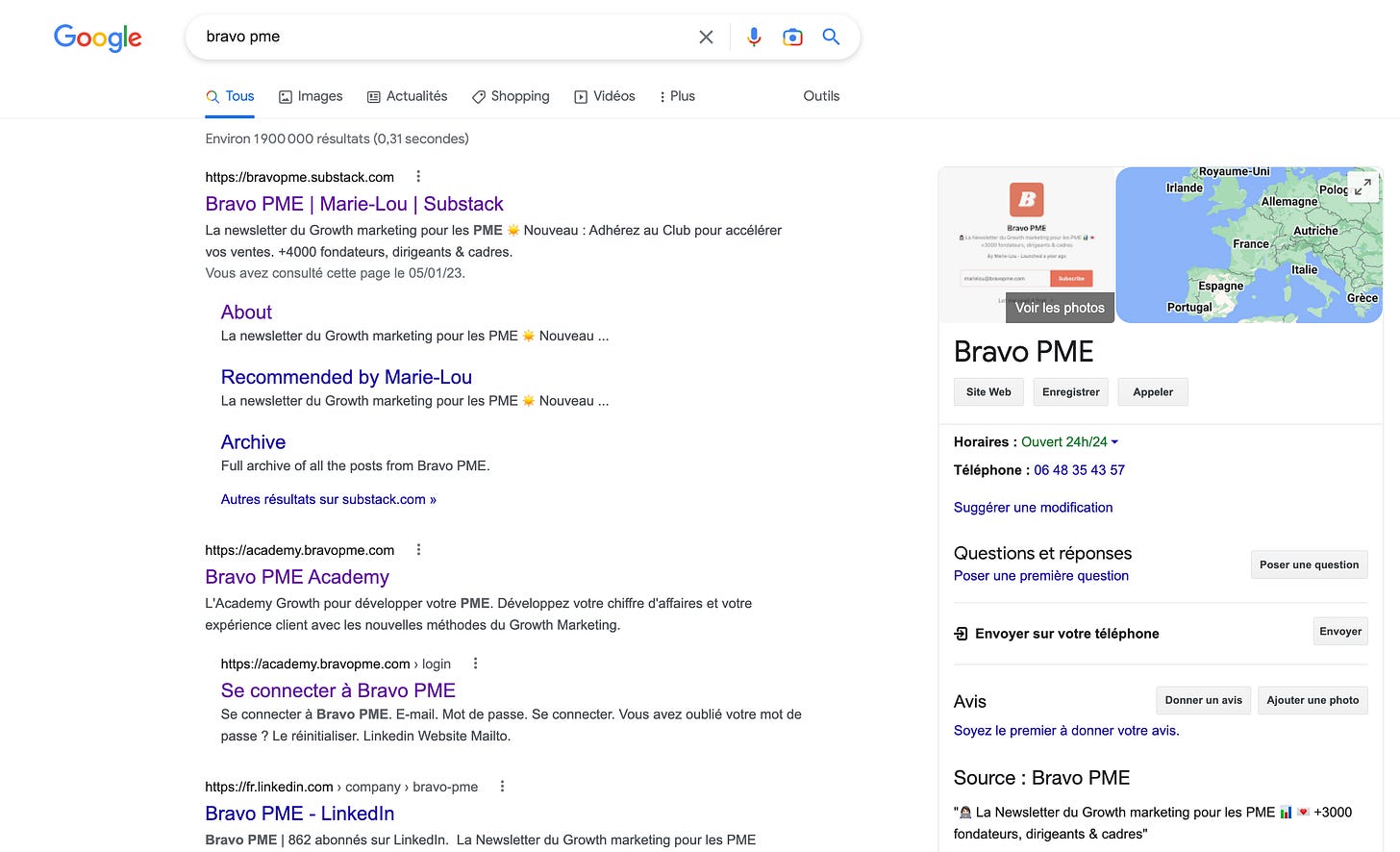Clear the search box with X icon
Screen dimensions: 1400x852
(706, 37)
